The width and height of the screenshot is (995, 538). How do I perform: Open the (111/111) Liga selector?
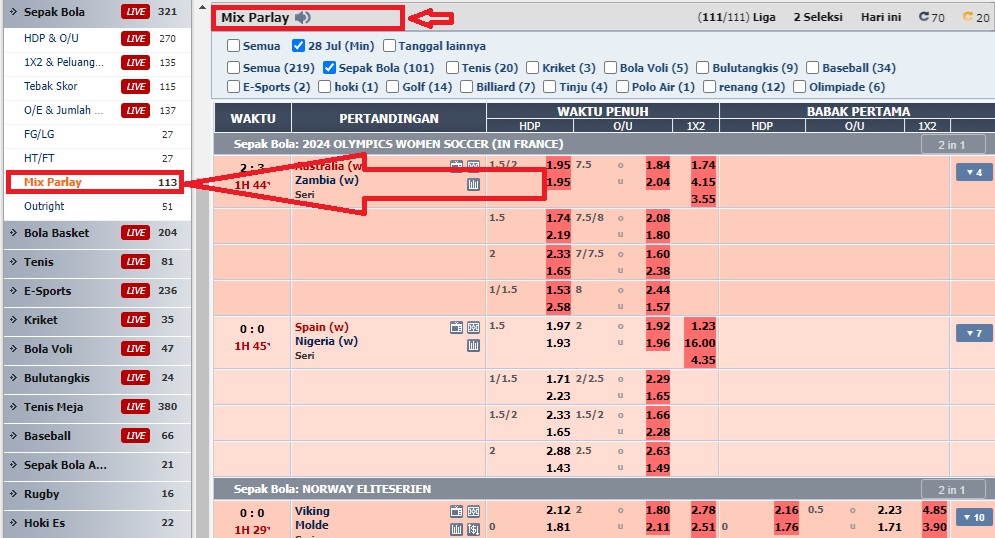pyautogui.click(x=736, y=17)
